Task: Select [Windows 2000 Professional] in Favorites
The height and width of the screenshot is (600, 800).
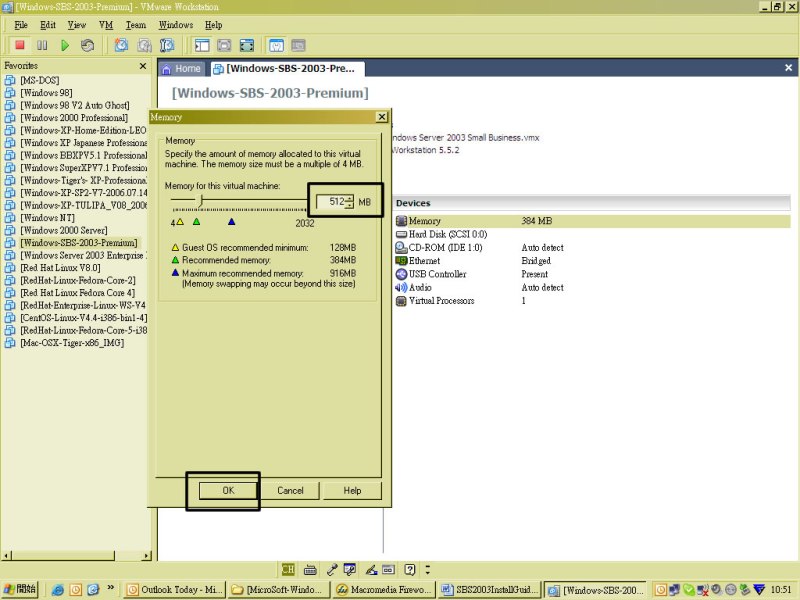Action: point(74,118)
